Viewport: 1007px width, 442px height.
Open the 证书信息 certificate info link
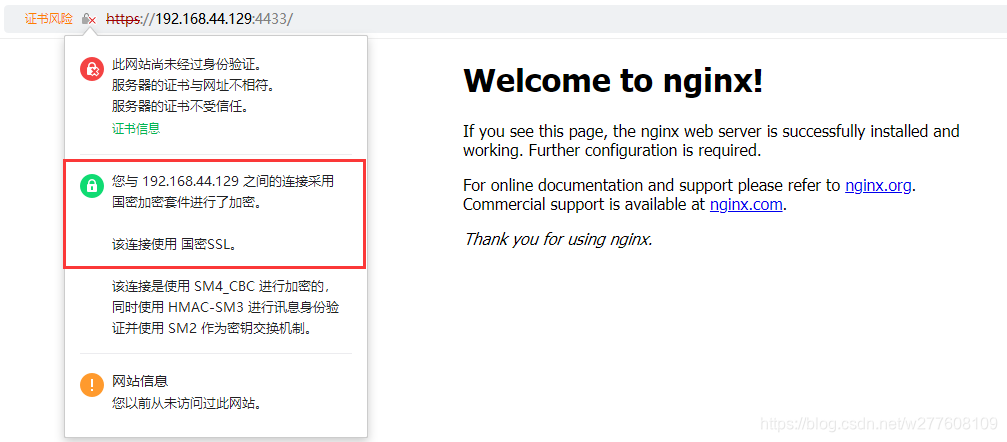136,128
